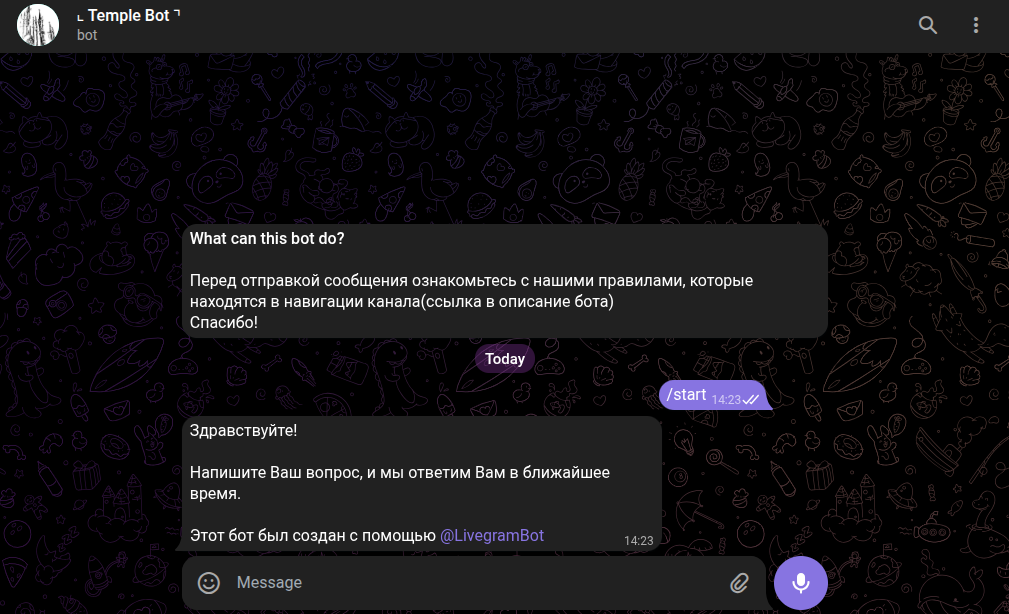
Task: Click the "Здравствуйте!" greeting text
Action: 243,431
